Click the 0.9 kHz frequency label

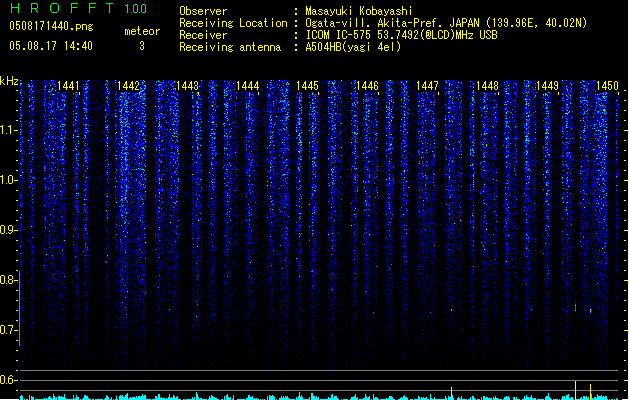[9, 230]
